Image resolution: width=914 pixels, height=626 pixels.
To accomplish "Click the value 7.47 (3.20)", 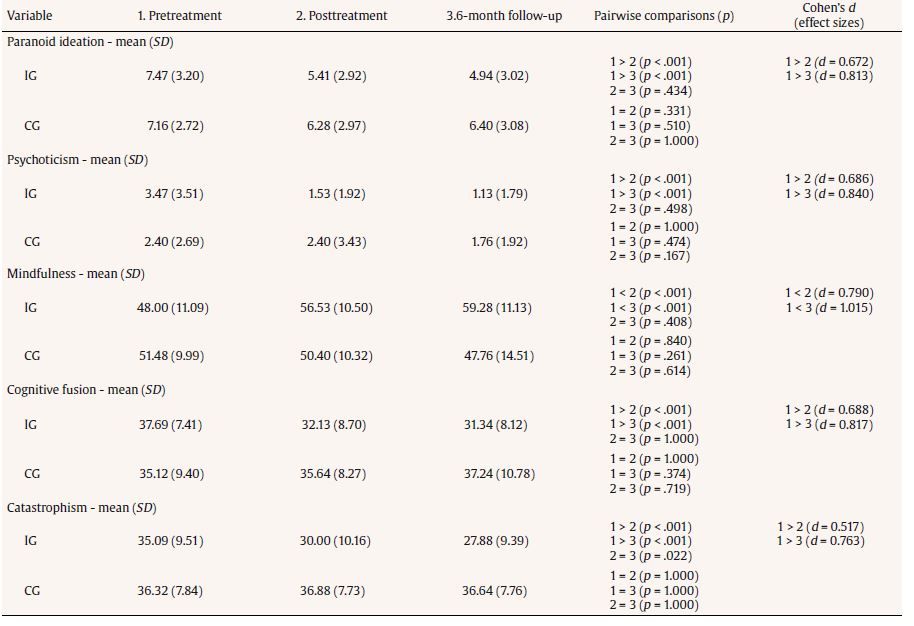I will [174, 76].
